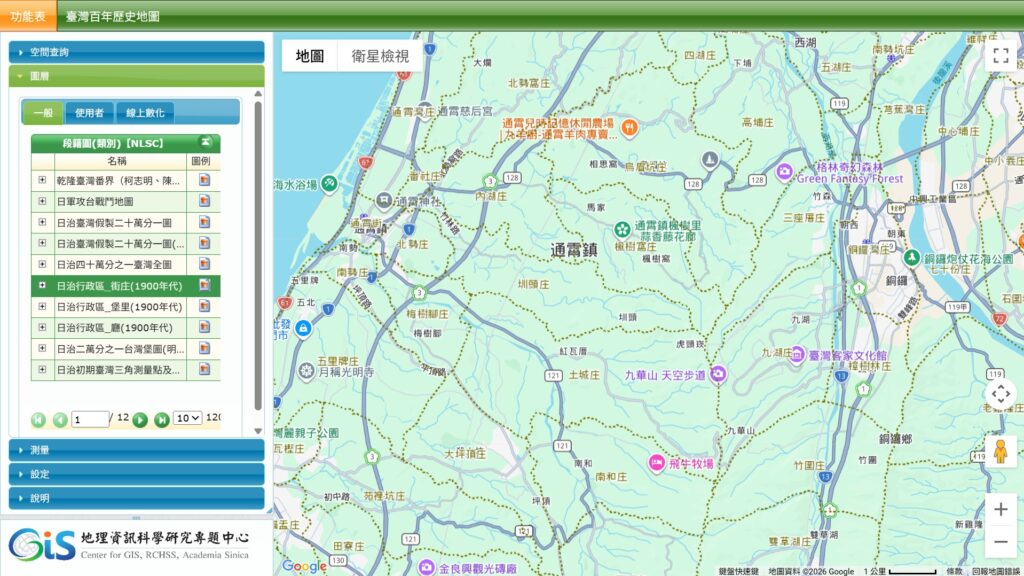Switch map to 地圖 view

point(310,56)
